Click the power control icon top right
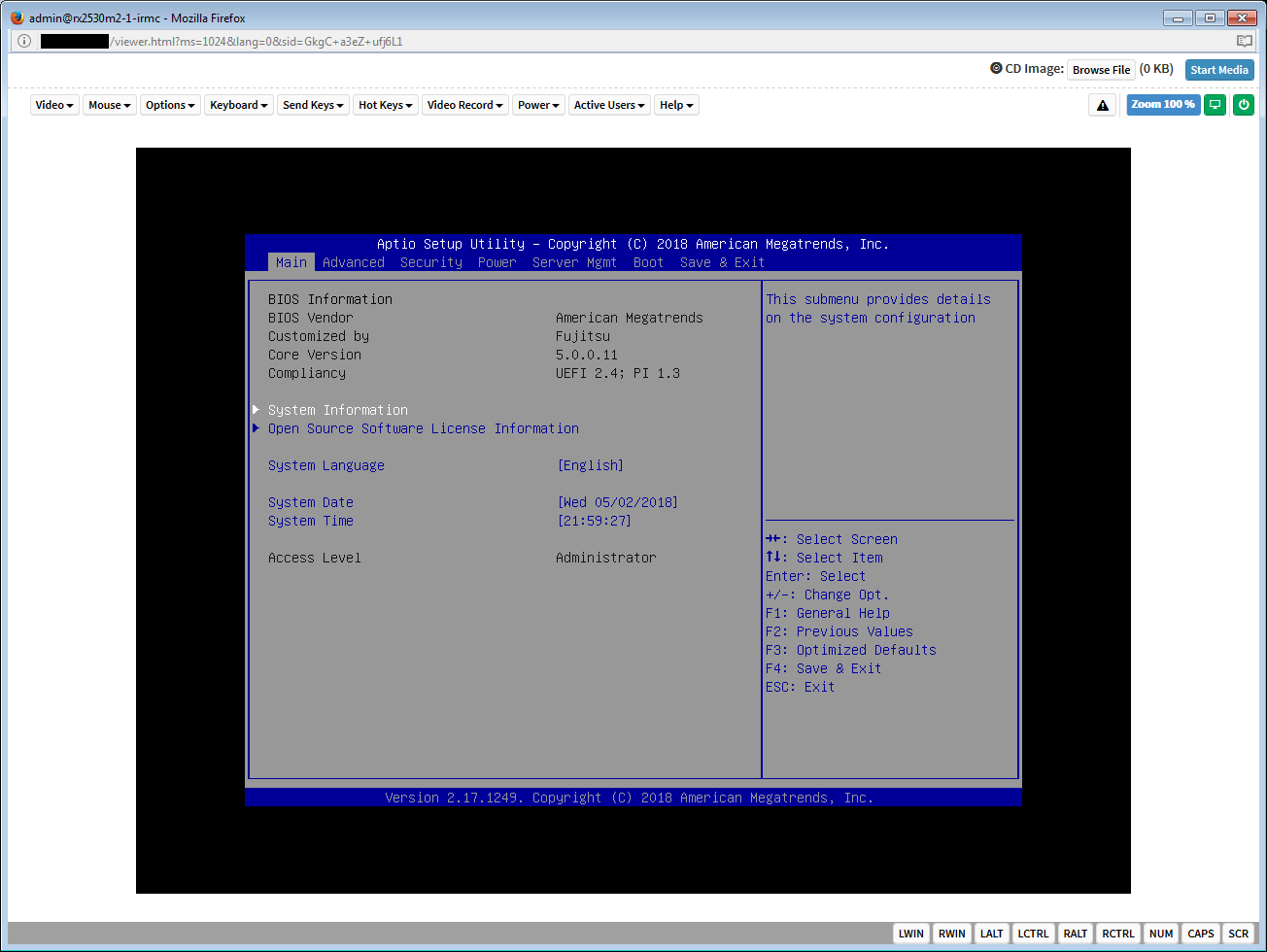The image size is (1267, 952). [1244, 104]
